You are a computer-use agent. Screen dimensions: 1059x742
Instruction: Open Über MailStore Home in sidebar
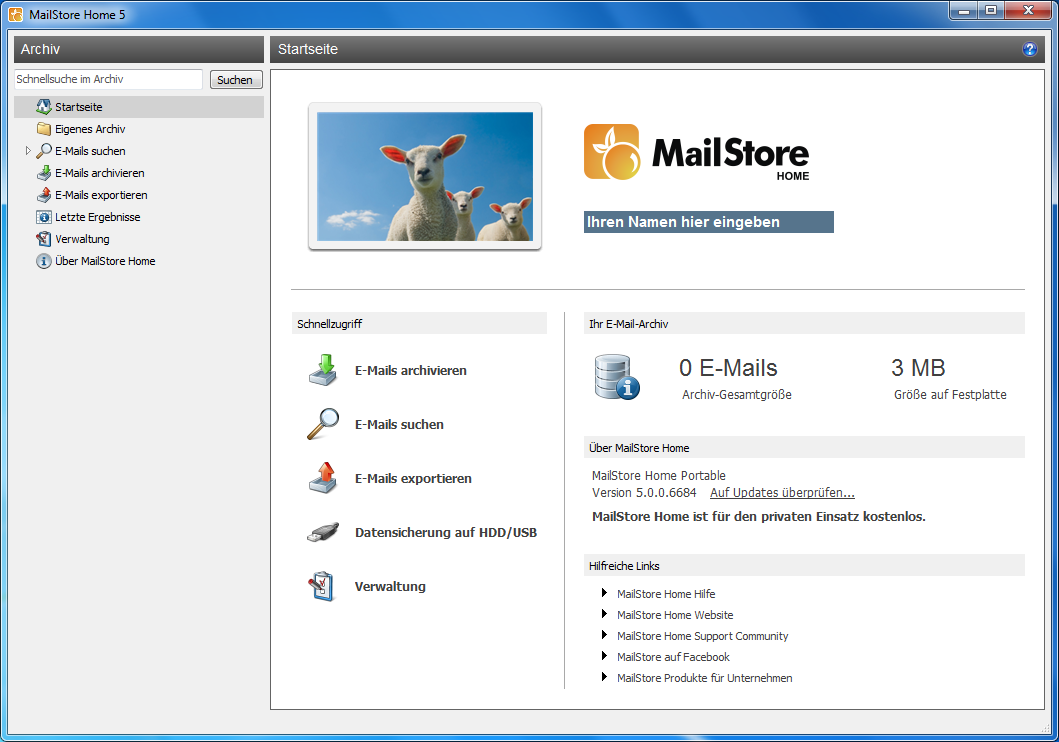click(x=105, y=261)
